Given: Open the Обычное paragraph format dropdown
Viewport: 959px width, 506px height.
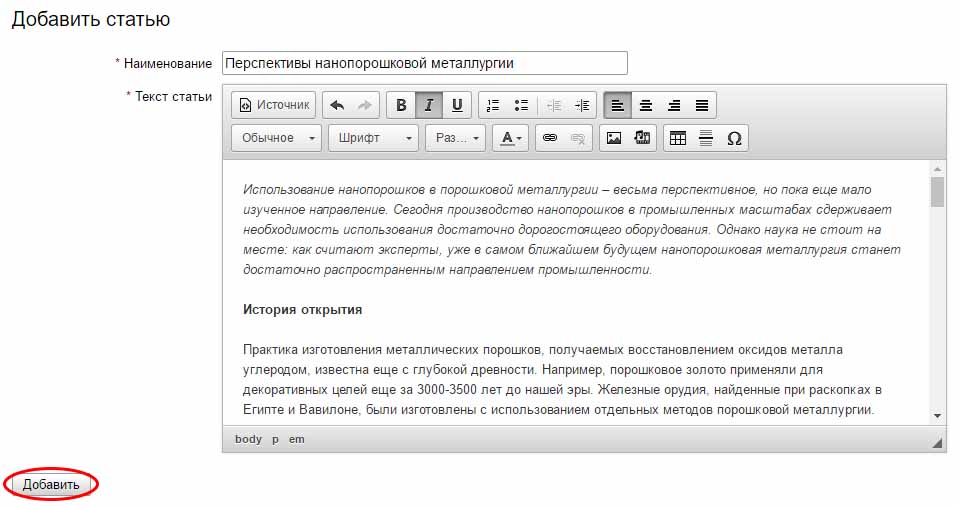Looking at the screenshot, I should coord(276,138).
